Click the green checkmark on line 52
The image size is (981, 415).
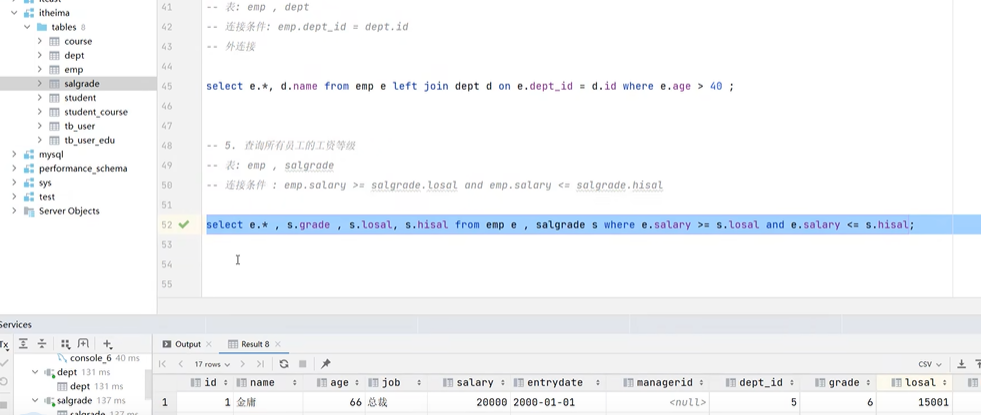pos(183,224)
